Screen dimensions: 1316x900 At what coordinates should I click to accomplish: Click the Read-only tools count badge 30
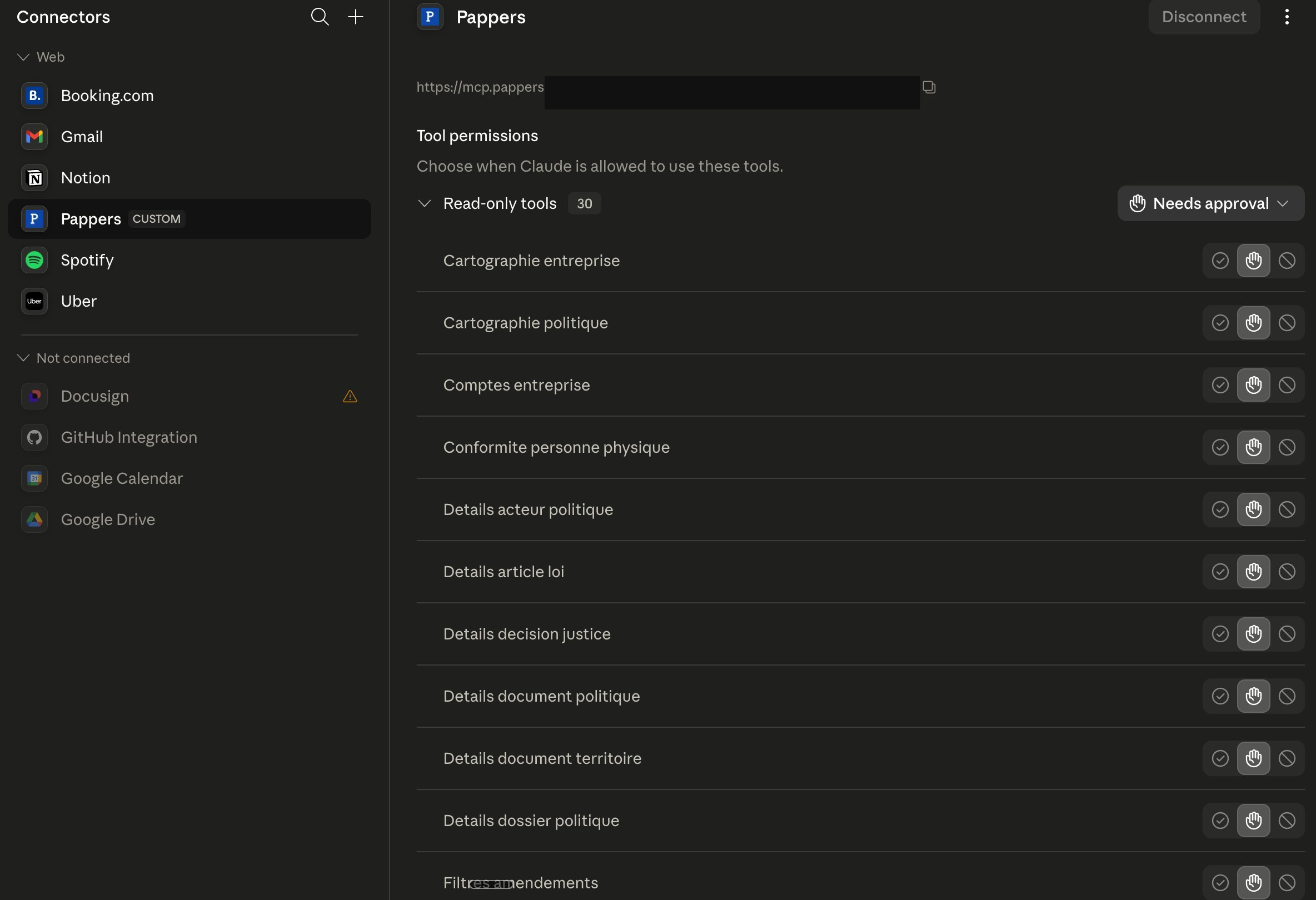point(585,203)
